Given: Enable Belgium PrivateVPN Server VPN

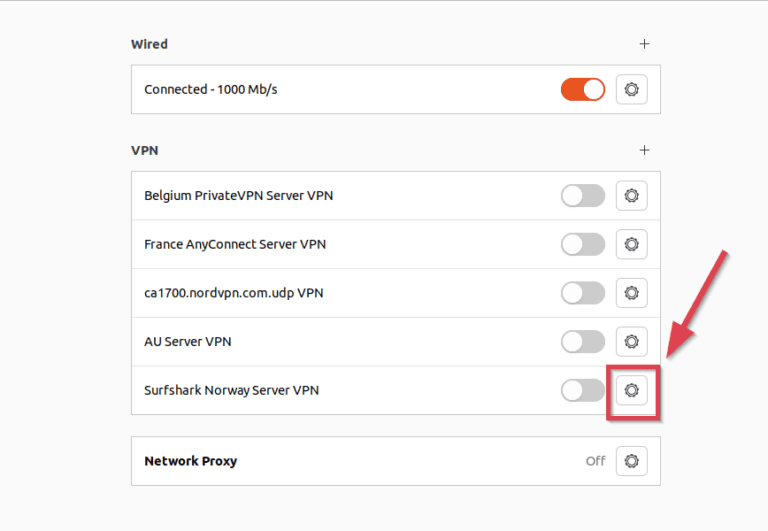Looking at the screenshot, I should [x=583, y=196].
